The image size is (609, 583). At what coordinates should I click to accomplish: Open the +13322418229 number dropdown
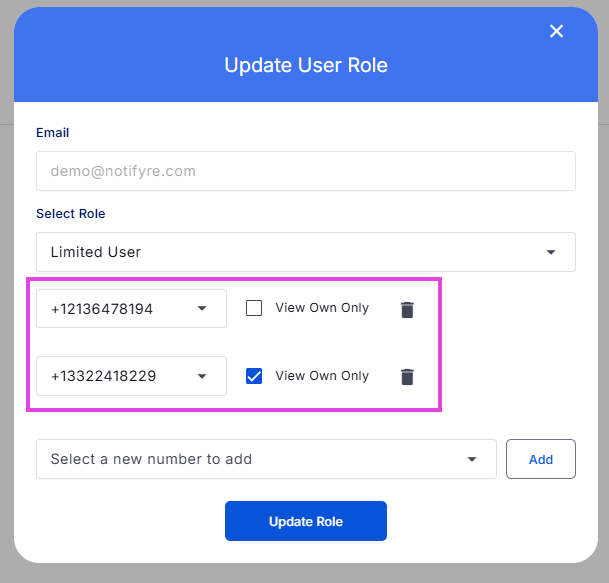(x=131, y=376)
